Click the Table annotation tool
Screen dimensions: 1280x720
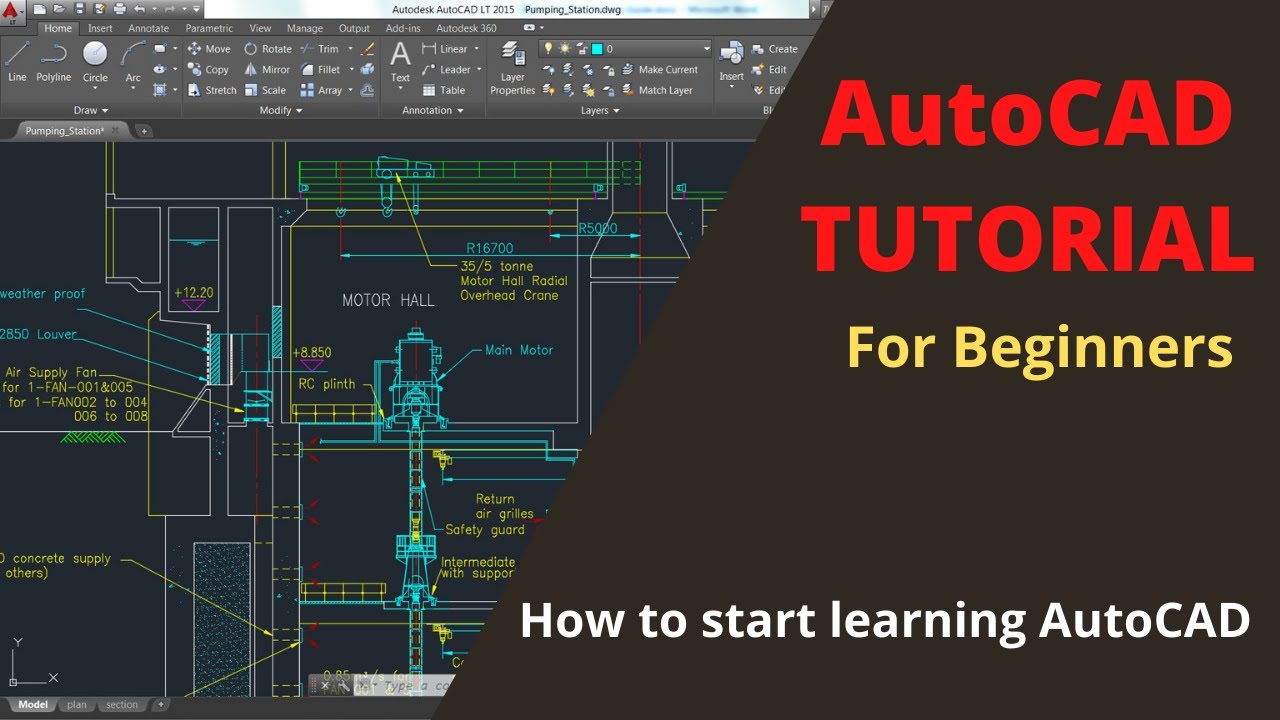(x=443, y=90)
